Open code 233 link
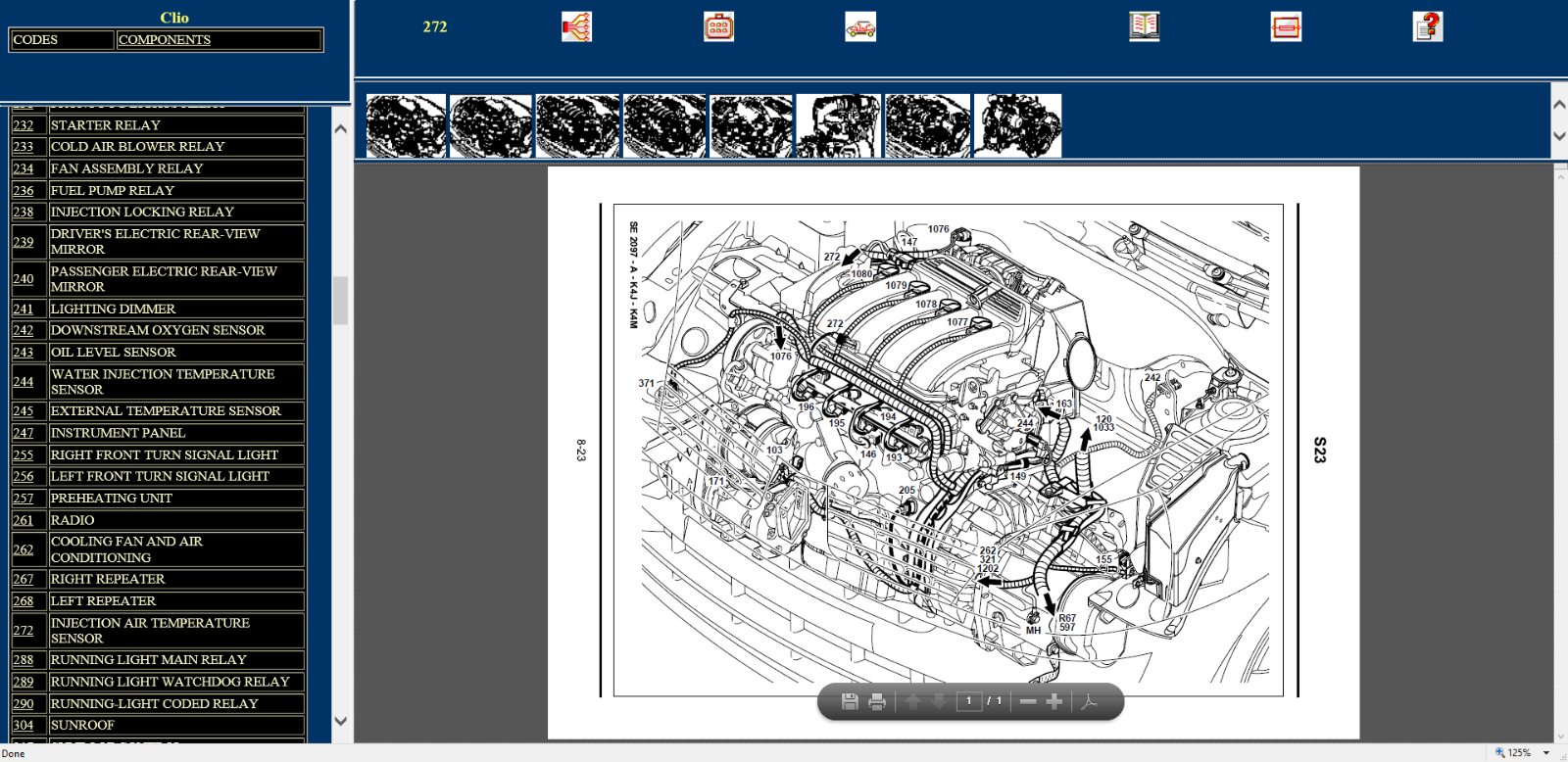 (x=23, y=147)
